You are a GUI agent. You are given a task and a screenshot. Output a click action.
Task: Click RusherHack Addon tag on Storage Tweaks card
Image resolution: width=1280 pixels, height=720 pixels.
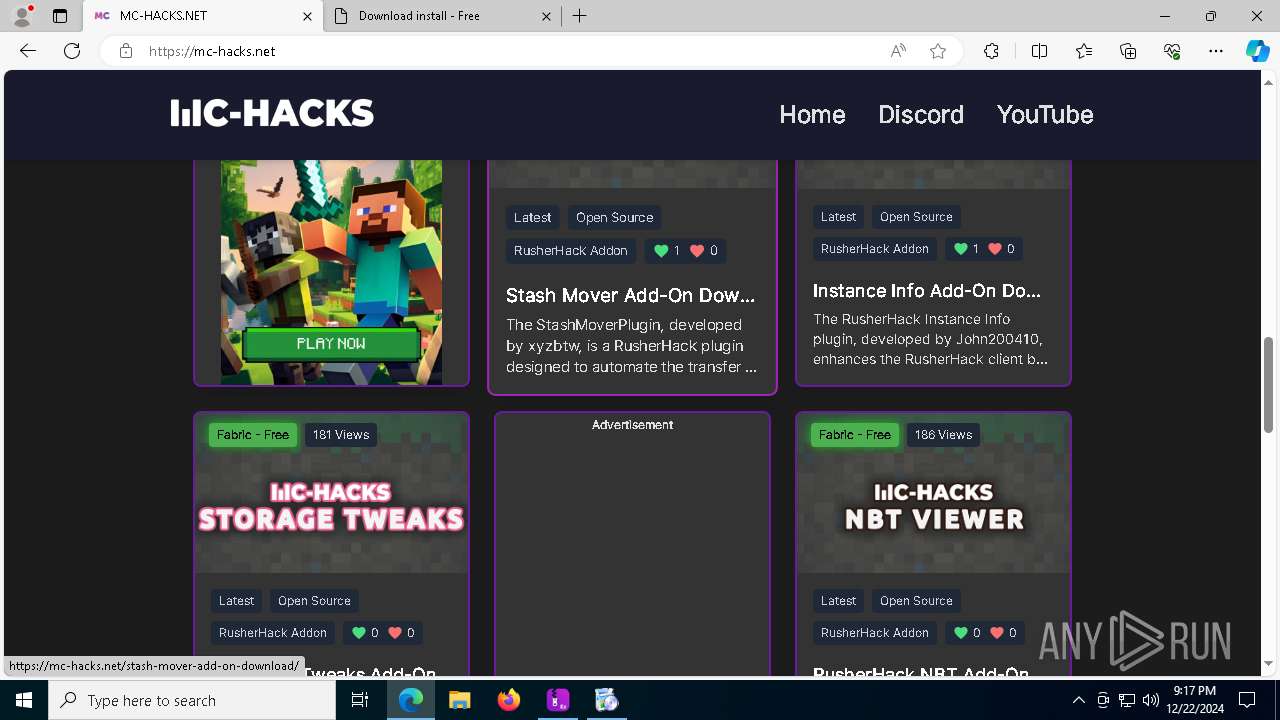(273, 633)
